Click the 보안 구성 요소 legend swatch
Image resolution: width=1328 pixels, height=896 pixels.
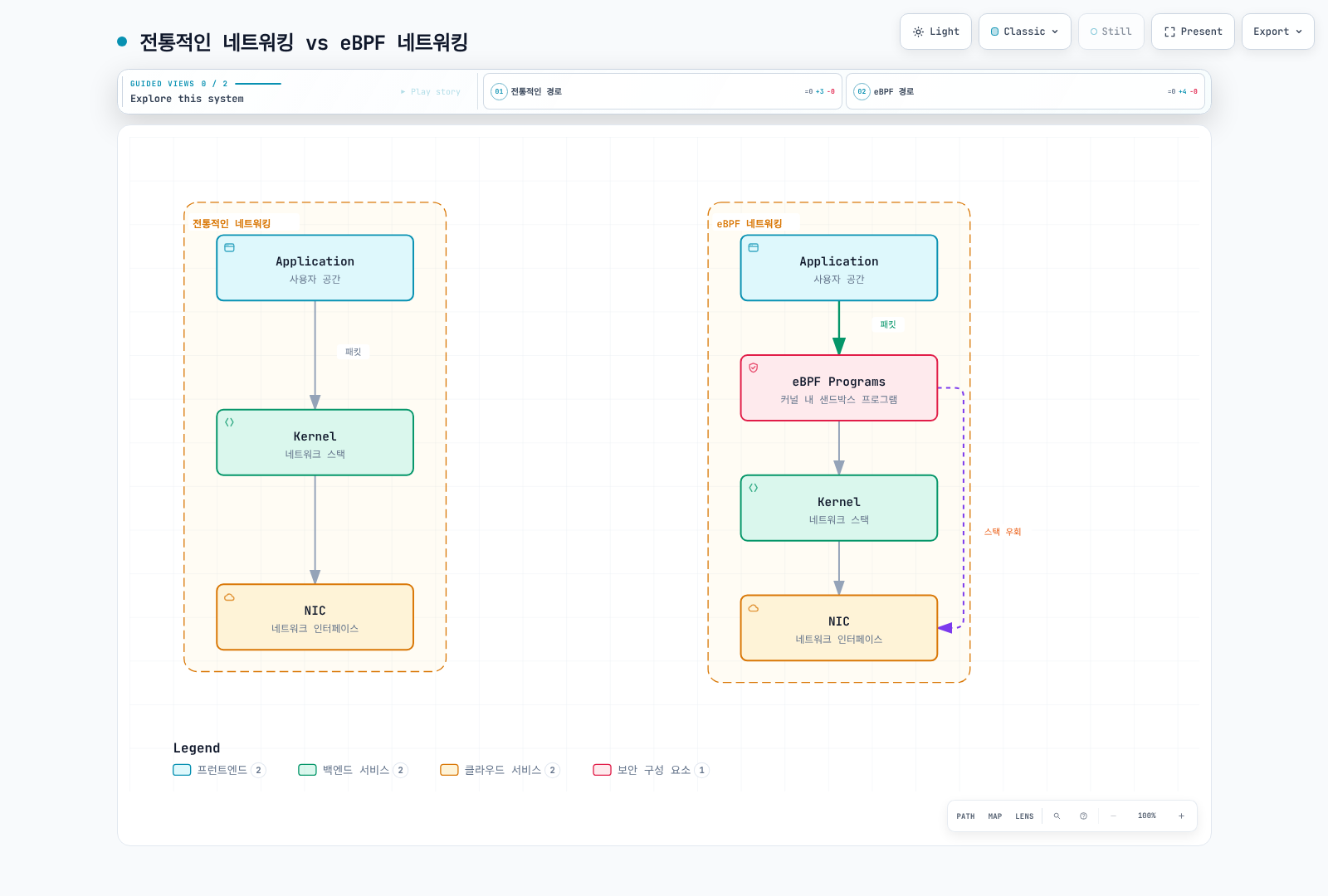(602, 770)
